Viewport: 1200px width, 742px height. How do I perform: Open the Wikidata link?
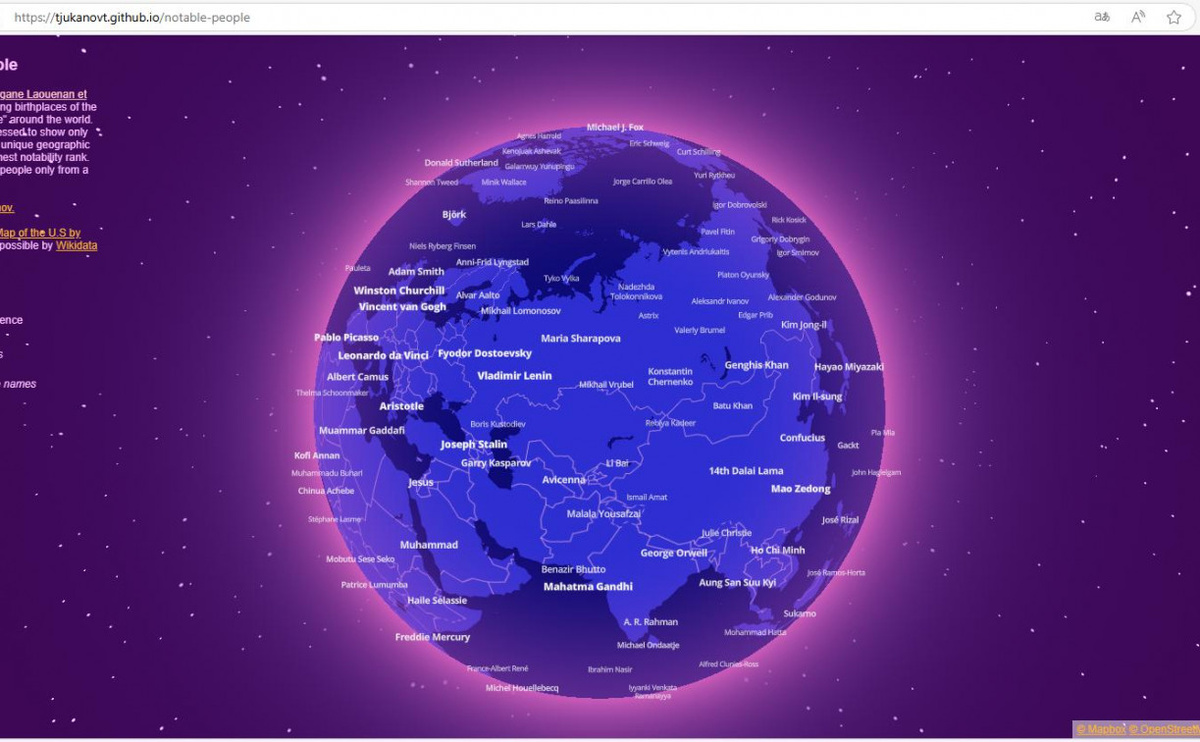coord(76,245)
